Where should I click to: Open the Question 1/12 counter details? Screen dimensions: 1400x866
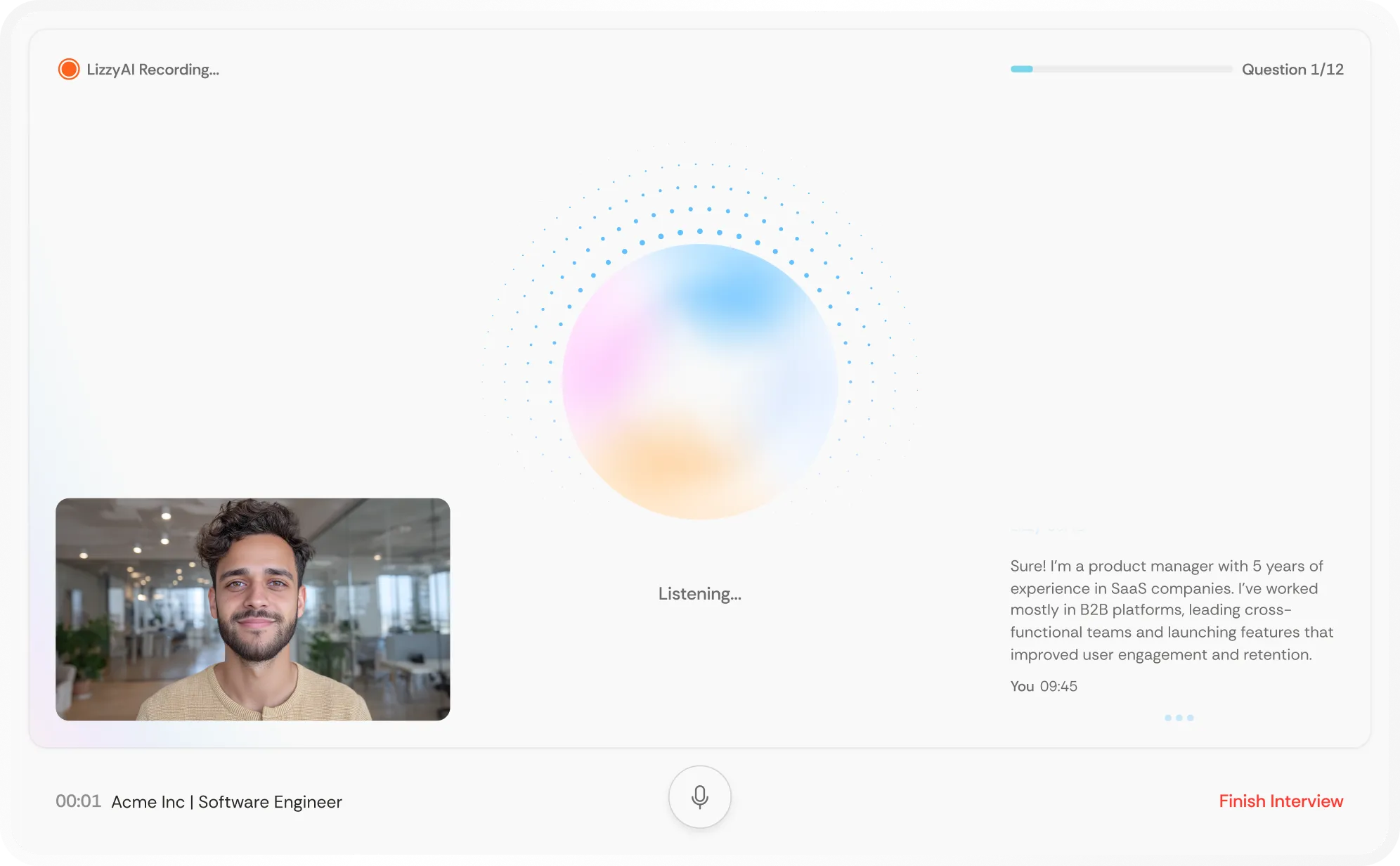1292,69
